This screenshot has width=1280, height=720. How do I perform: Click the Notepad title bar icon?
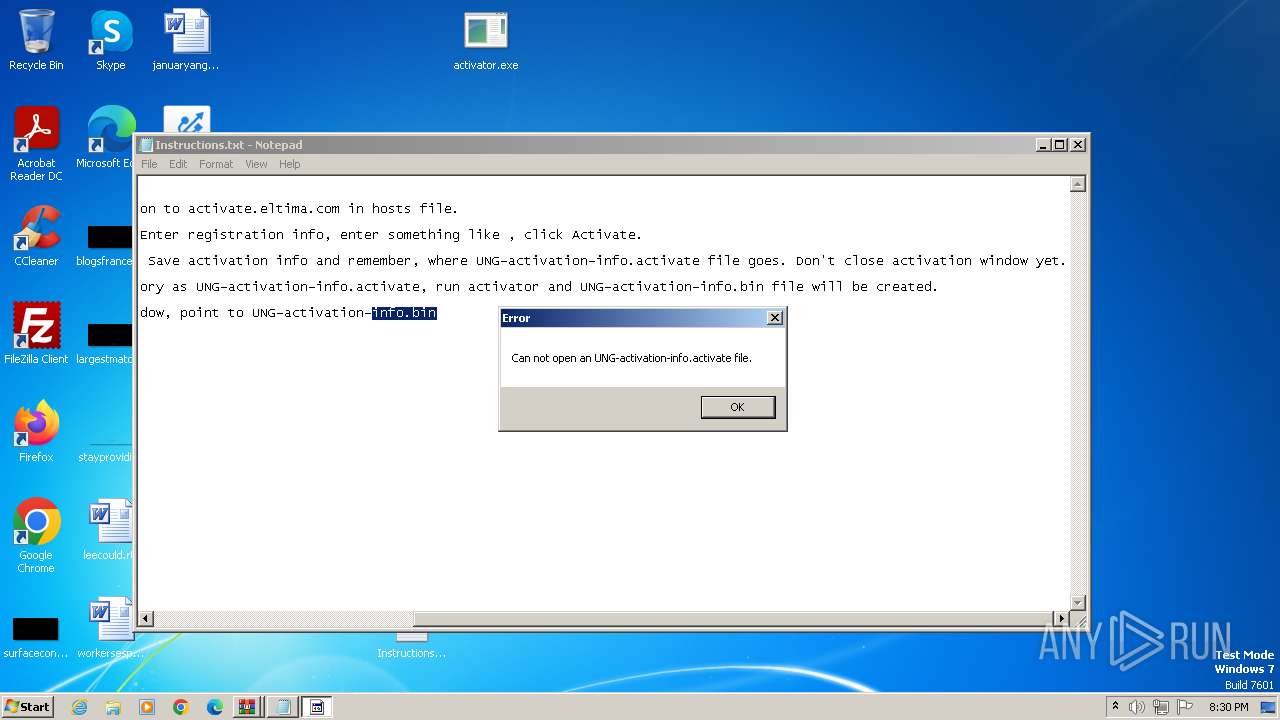coord(146,145)
